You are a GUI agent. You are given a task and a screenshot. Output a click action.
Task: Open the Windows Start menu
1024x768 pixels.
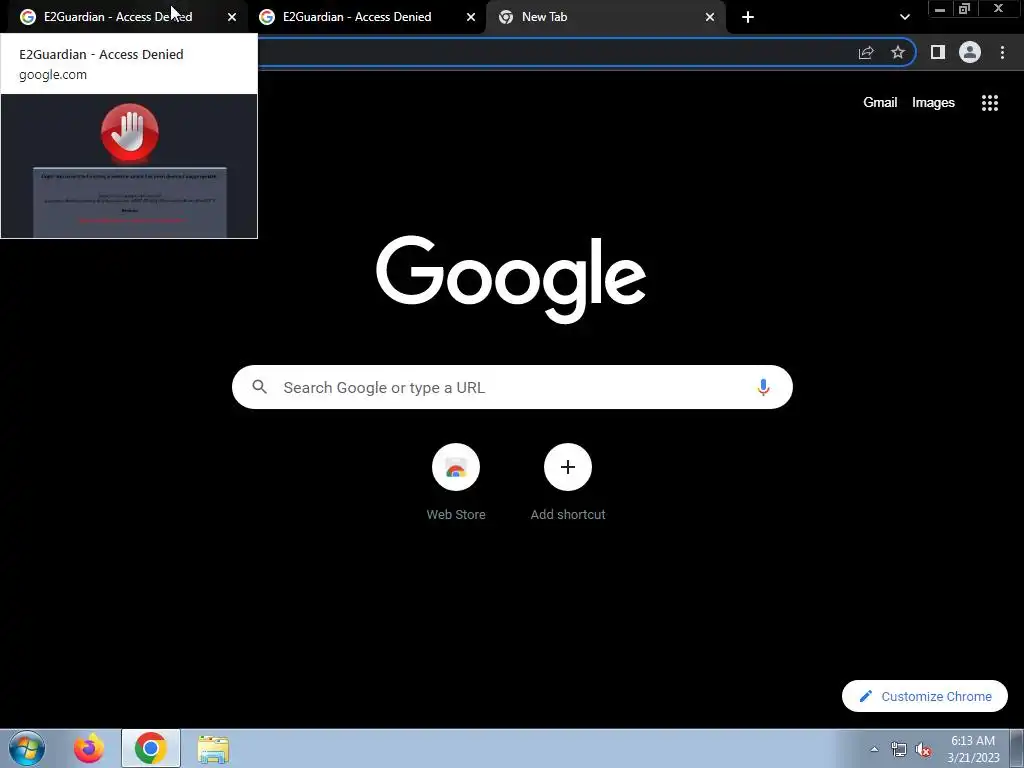pos(27,748)
